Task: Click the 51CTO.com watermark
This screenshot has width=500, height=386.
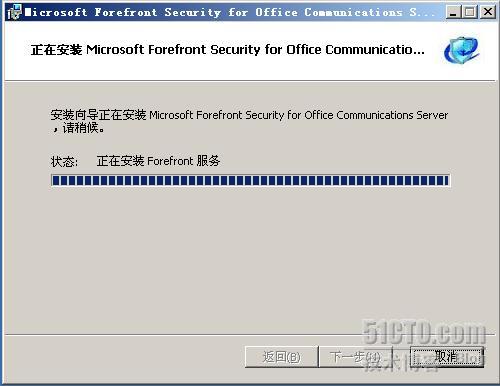Action: point(424,332)
